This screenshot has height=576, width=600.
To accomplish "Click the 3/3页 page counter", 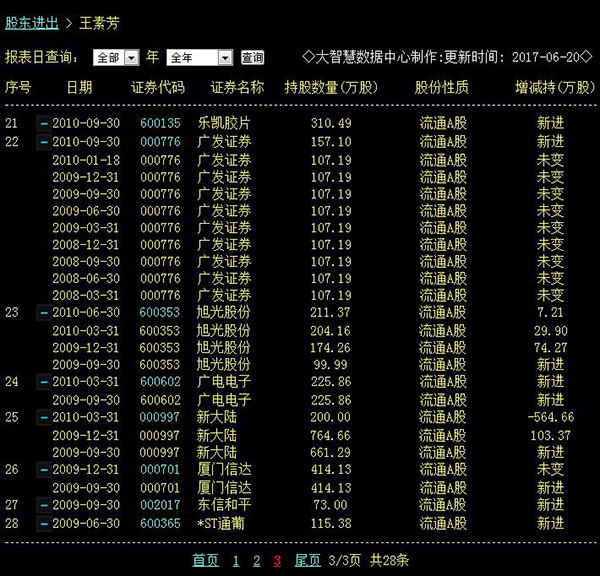I will pyautogui.click(x=344, y=561).
